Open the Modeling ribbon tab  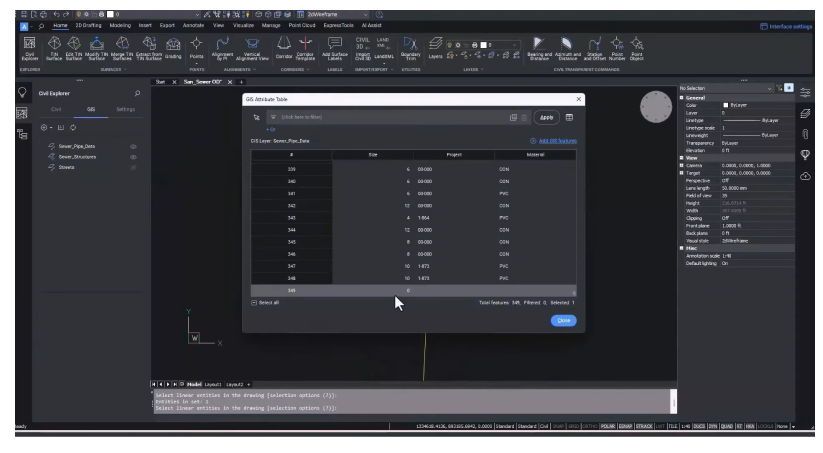click(x=120, y=25)
